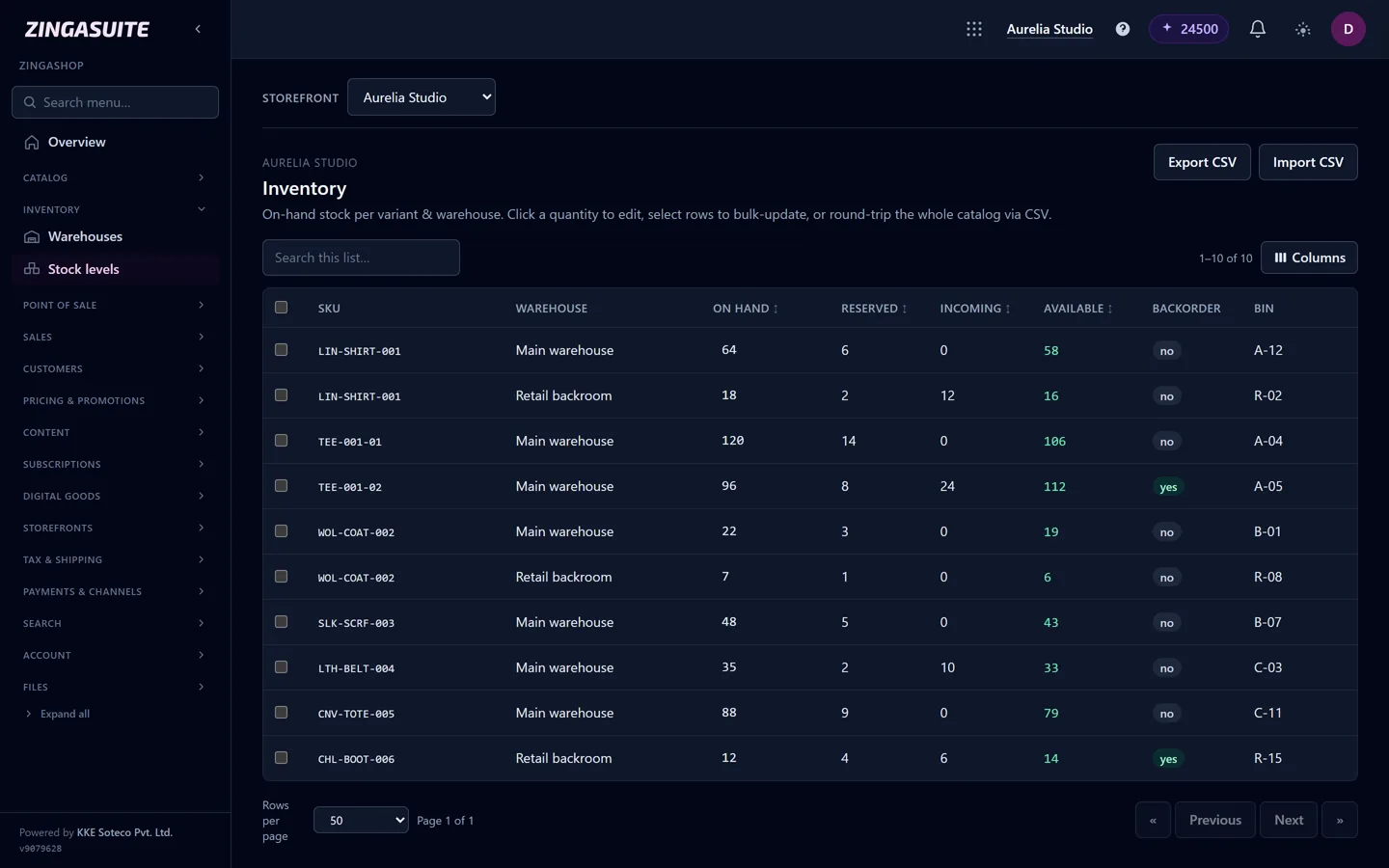Open the Storefront Aurelia Studio dropdown
Screen dimensions: 1389x868
(422, 97)
